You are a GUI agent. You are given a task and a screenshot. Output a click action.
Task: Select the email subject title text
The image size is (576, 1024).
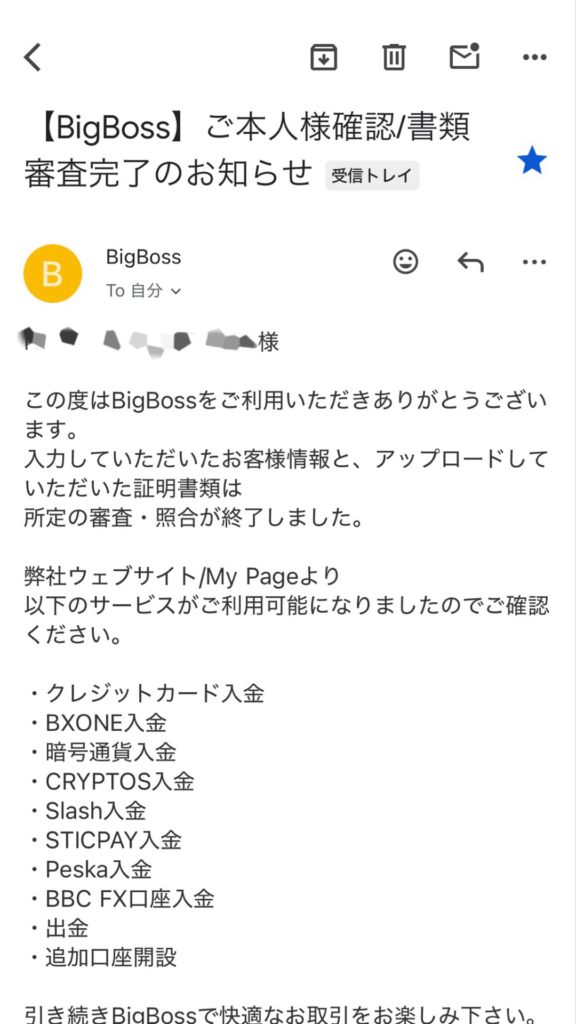(247, 150)
